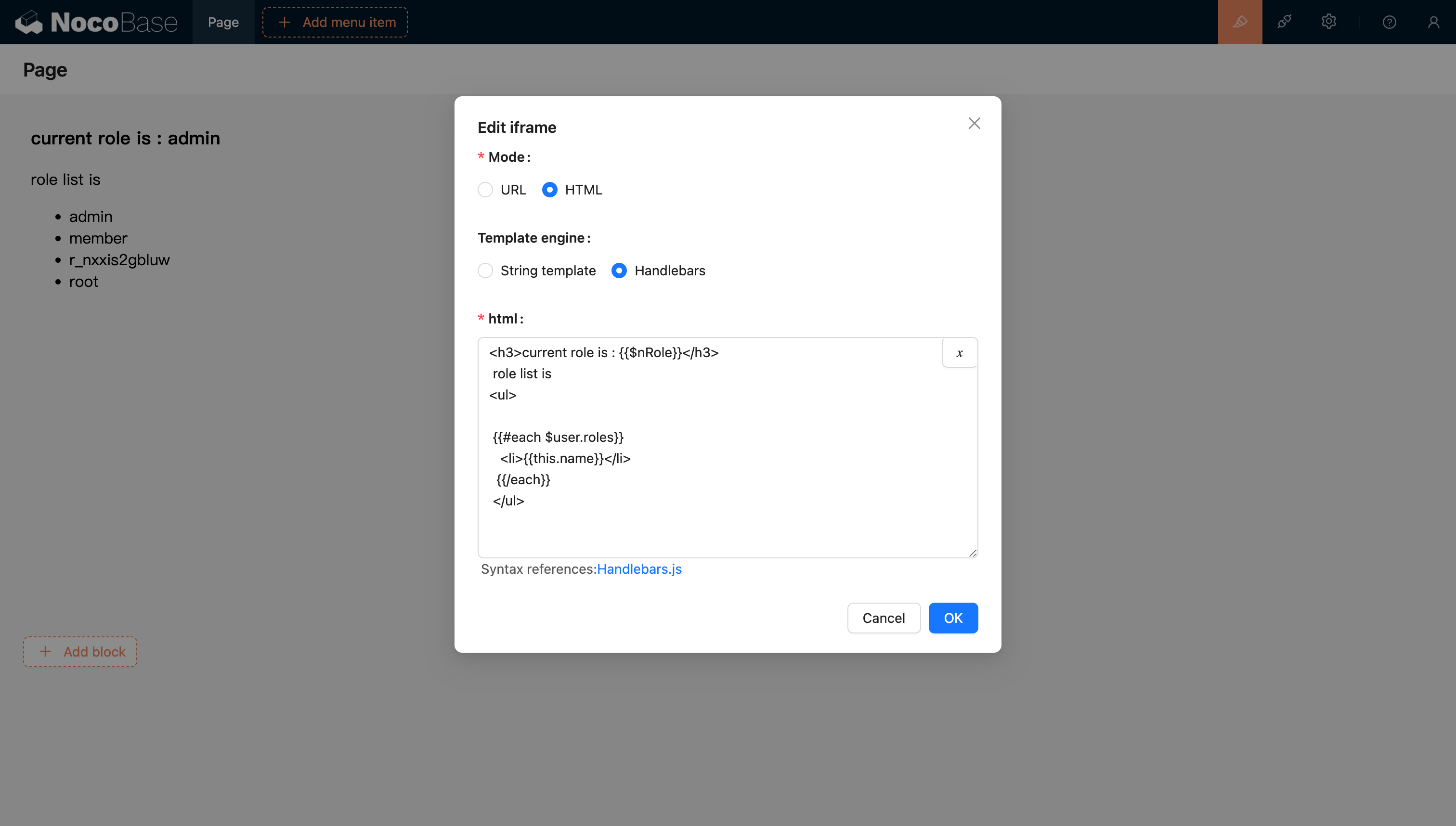Open the settings gear icon

[1328, 22]
